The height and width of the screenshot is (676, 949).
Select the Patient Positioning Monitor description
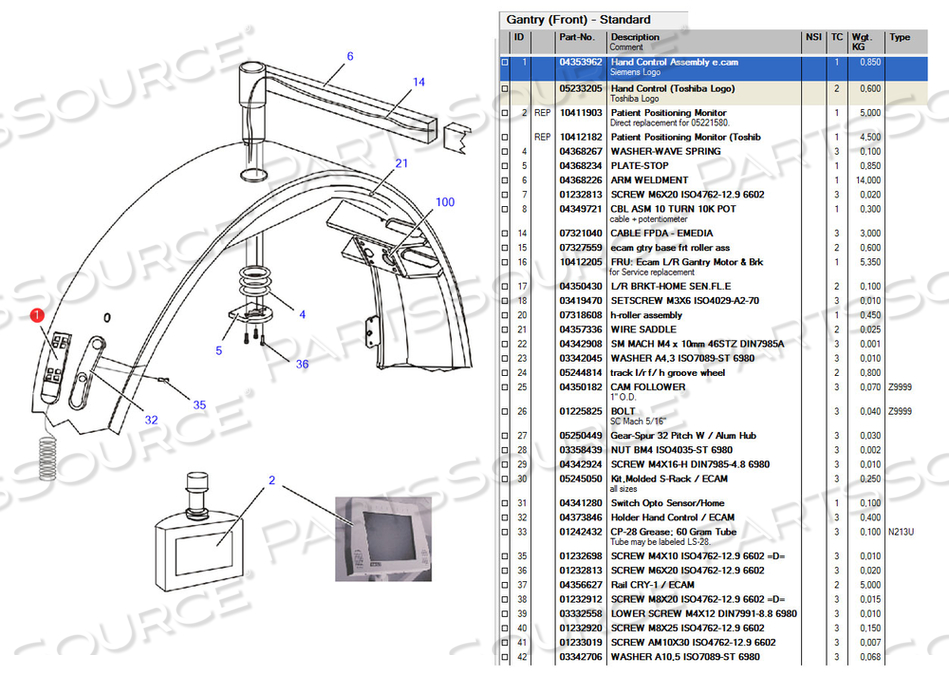point(668,113)
